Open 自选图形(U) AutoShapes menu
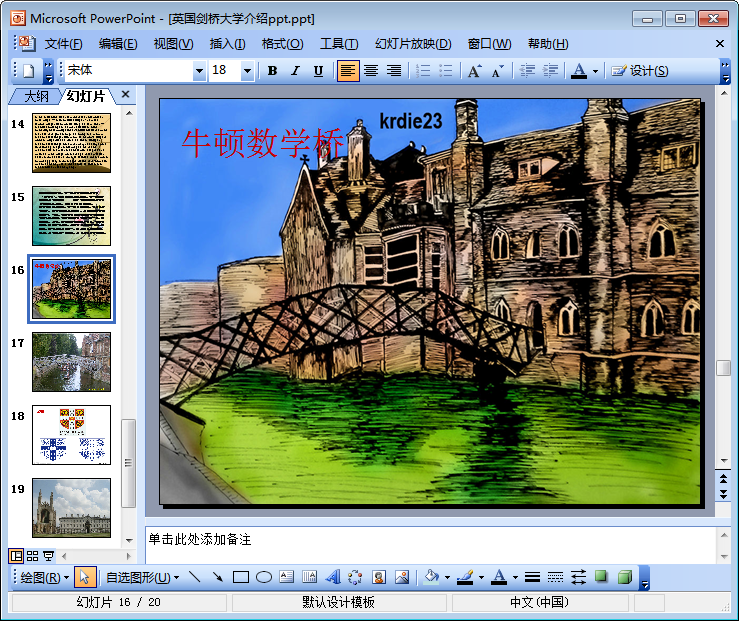The image size is (739, 621). click(142, 578)
